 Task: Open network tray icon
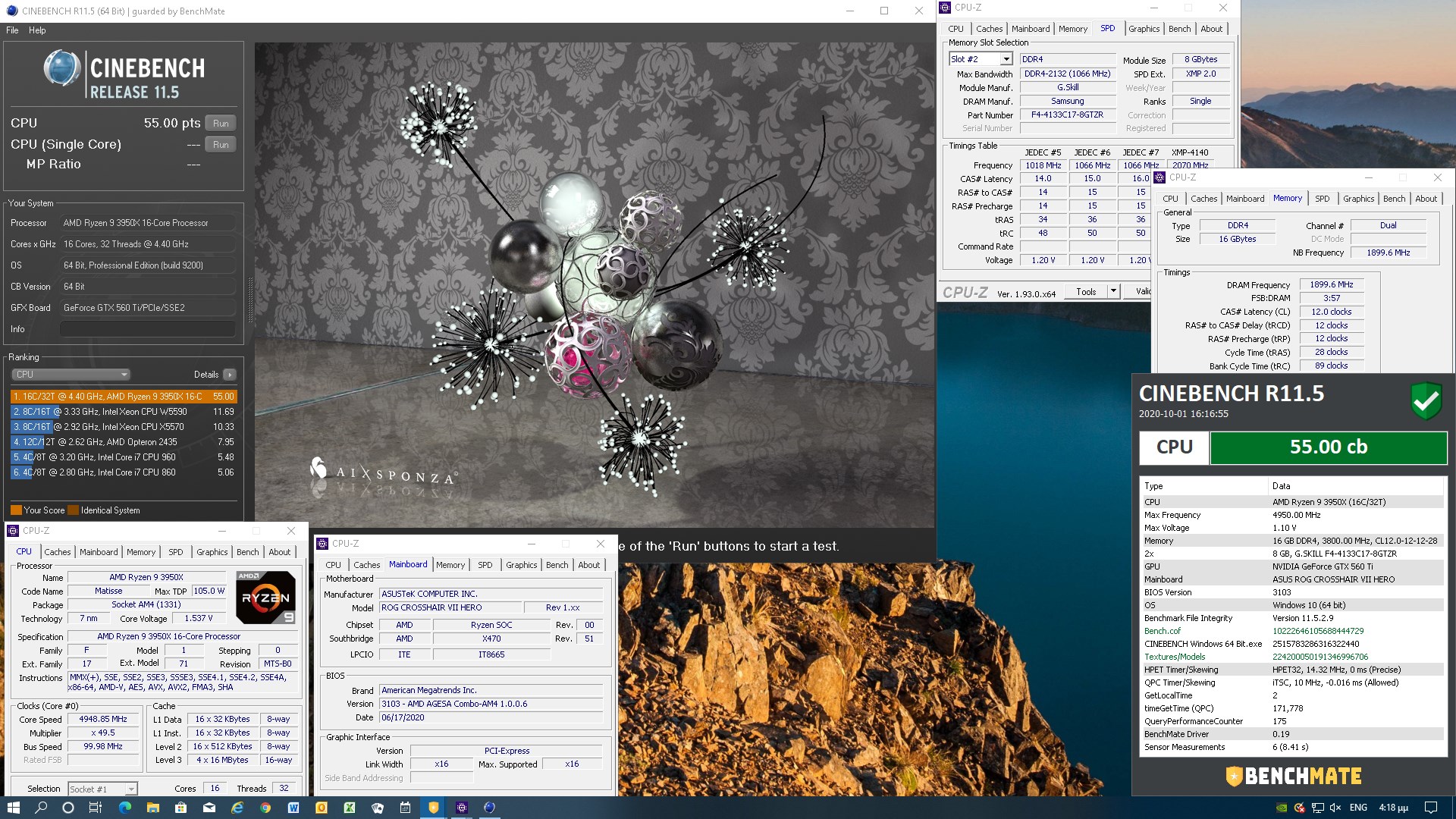tap(1318, 808)
